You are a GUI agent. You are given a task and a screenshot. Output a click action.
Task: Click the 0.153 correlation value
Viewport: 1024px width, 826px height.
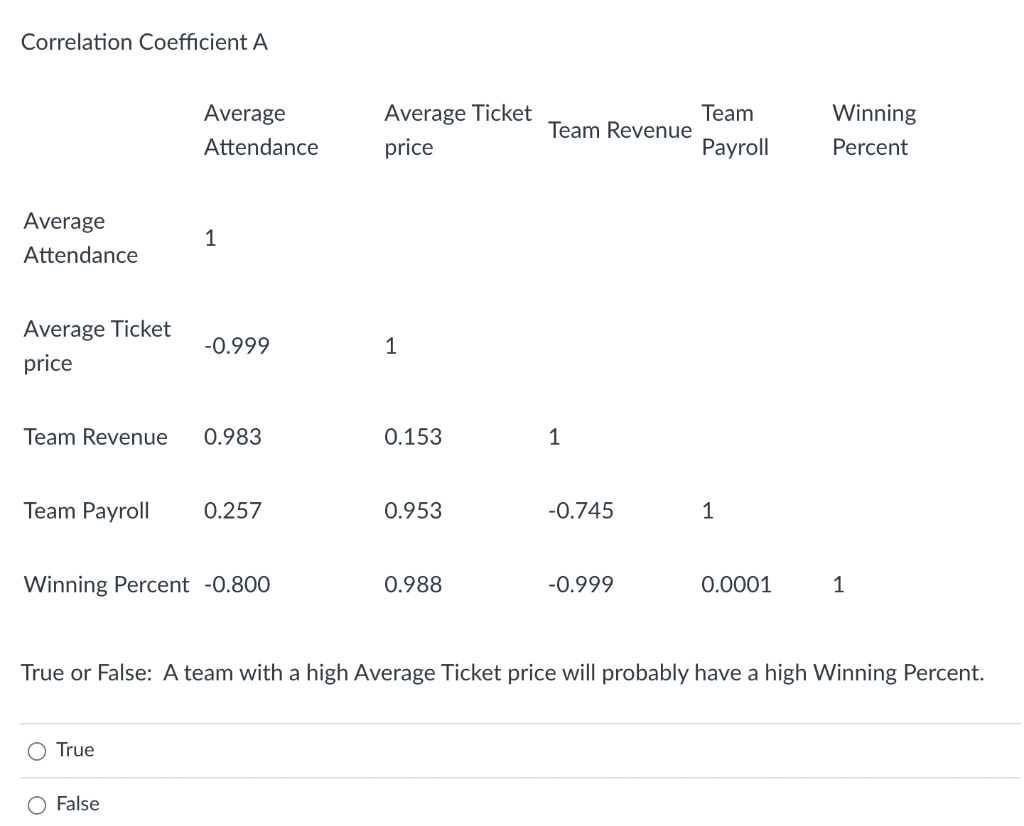click(x=412, y=437)
